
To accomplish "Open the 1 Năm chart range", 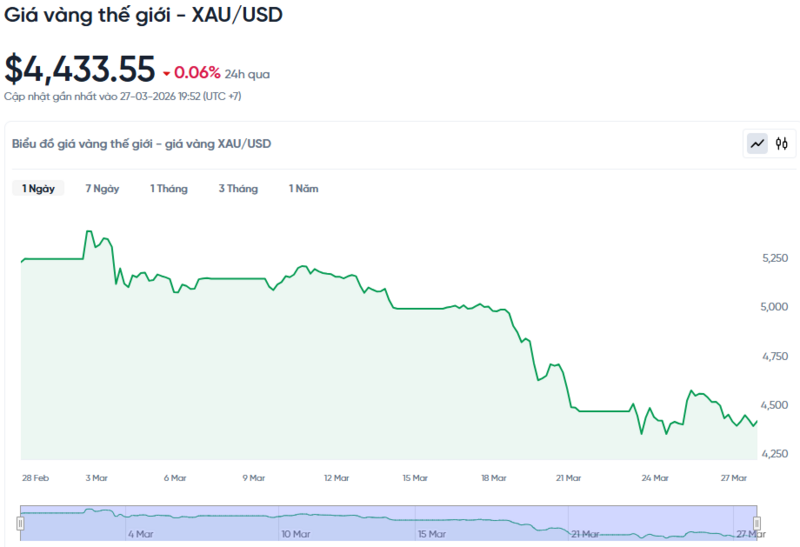I will pyautogui.click(x=303, y=188).
